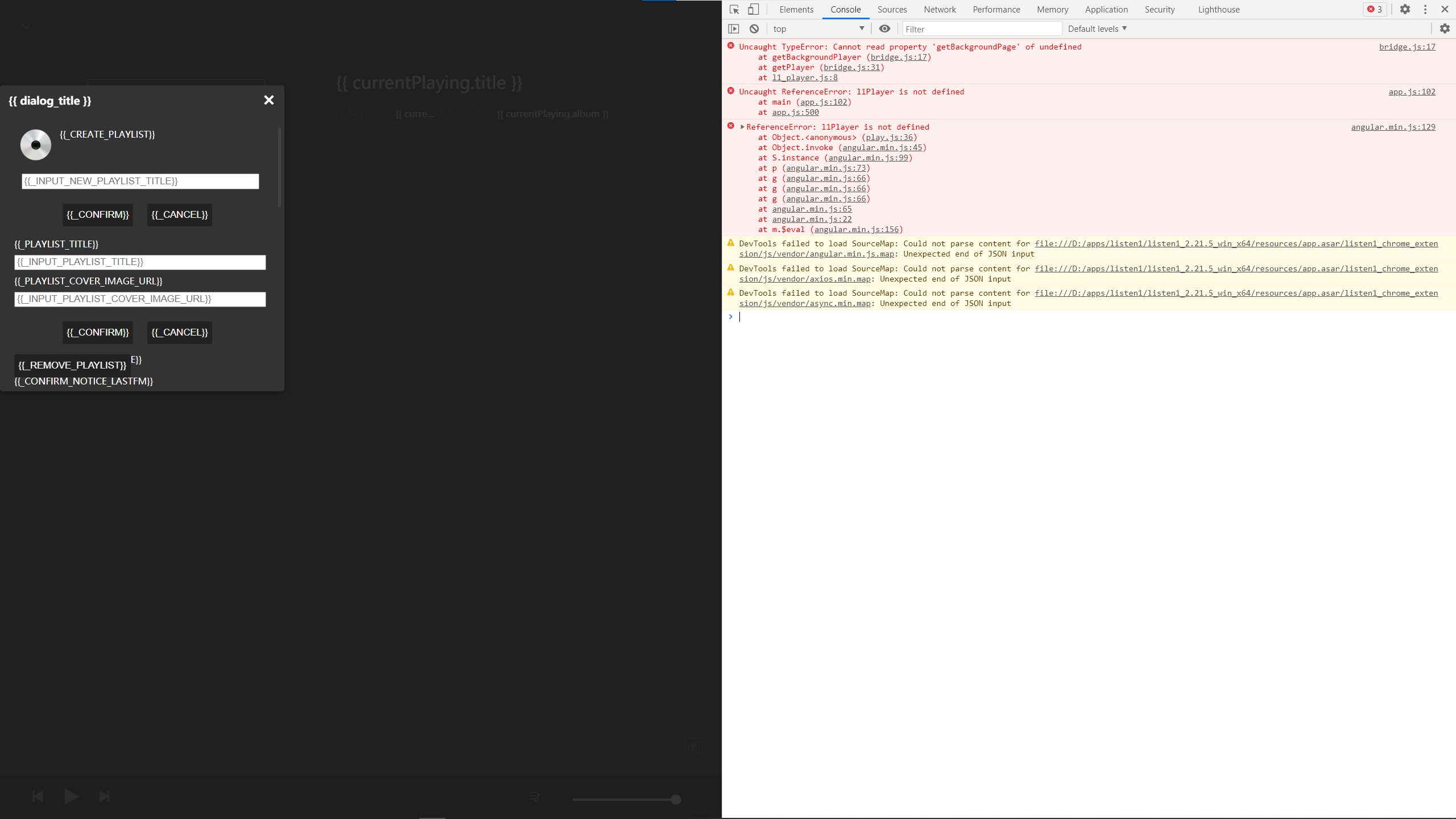Click the second {{_CANCEL}} button below cover URL
This screenshot has height=819, width=1456.
(180, 333)
